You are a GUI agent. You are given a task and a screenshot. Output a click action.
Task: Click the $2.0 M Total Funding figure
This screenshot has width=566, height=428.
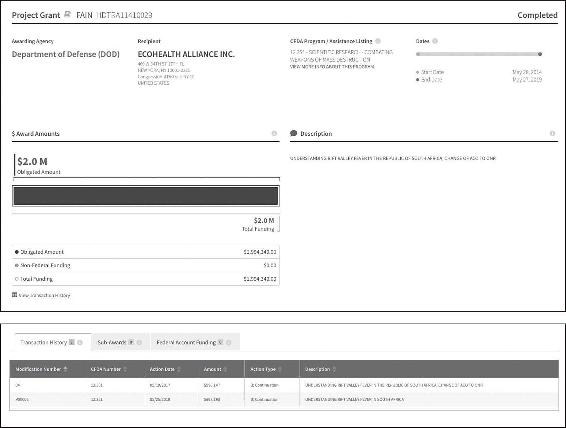264,220
